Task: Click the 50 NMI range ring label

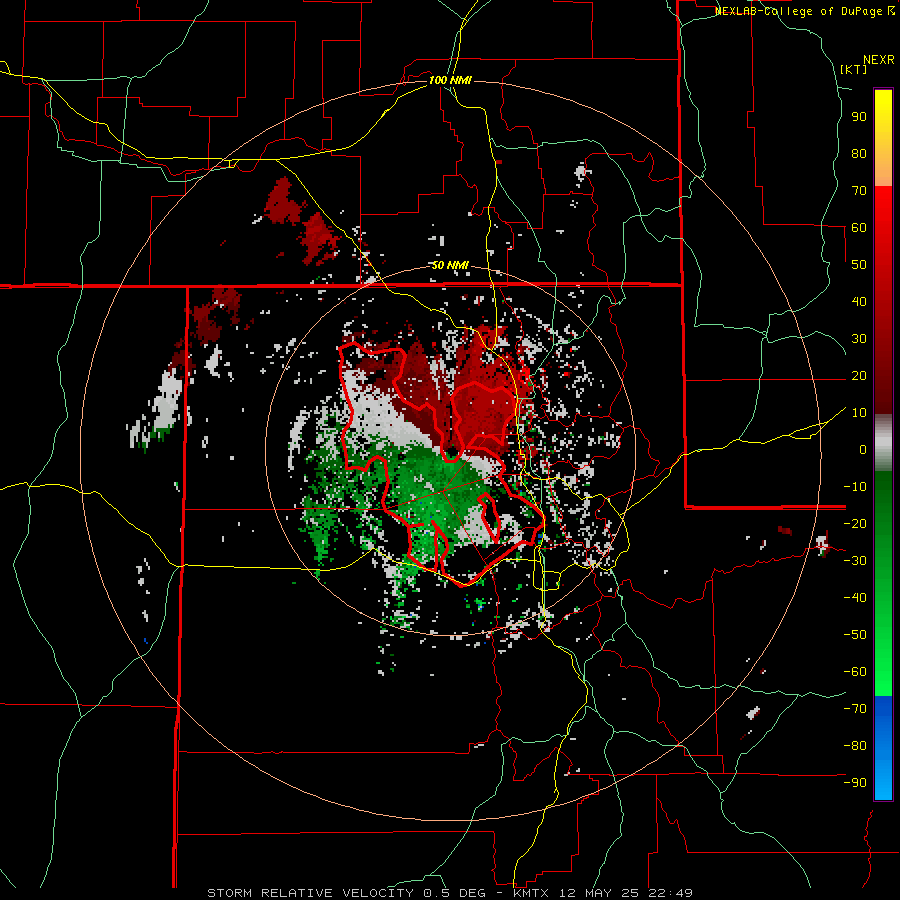Action: point(450,265)
